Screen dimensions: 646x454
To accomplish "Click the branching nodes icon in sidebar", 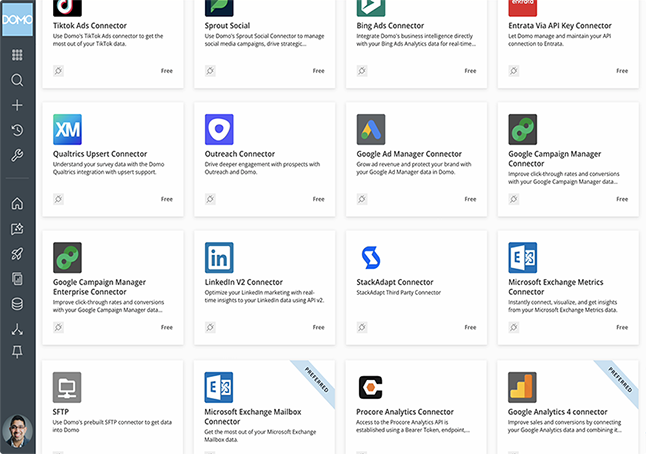I will click(17, 329).
